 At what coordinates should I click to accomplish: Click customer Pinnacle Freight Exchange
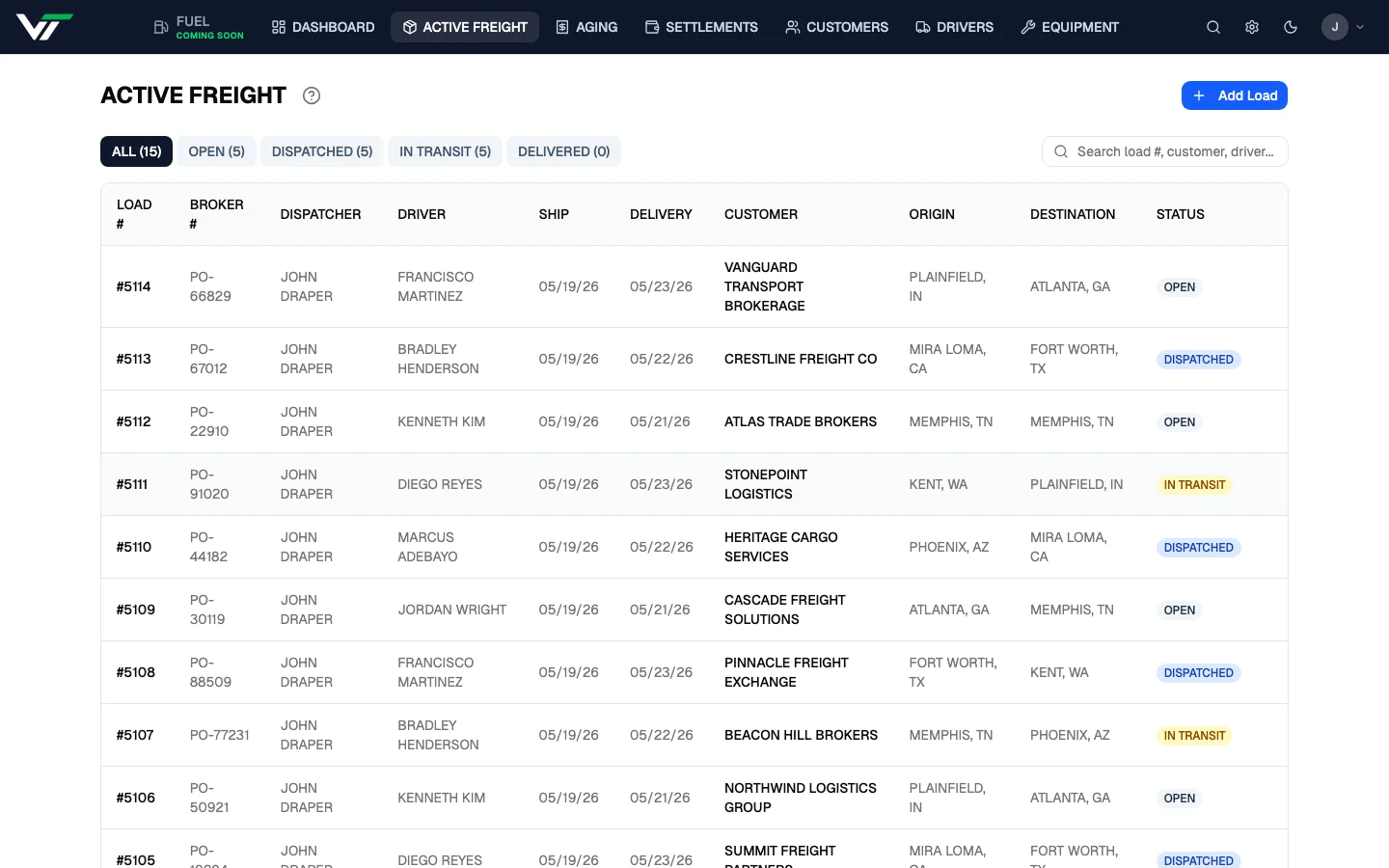(786, 672)
